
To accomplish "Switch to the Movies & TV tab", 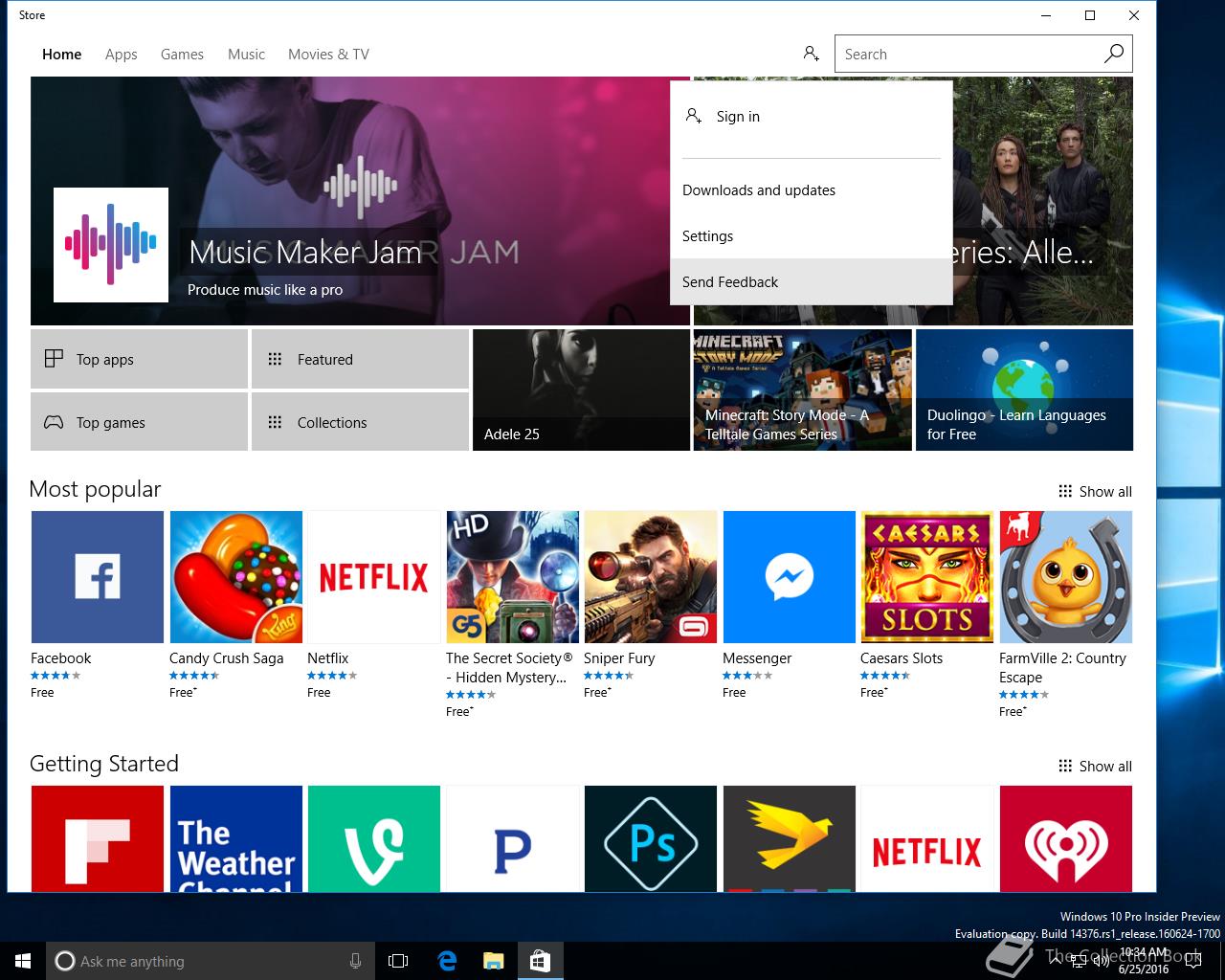I will (328, 55).
